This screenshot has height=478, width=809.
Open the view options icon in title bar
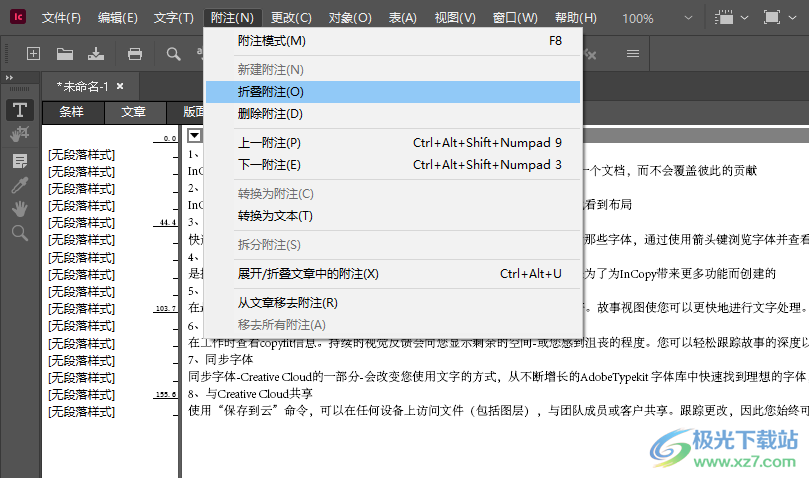tap(724, 18)
